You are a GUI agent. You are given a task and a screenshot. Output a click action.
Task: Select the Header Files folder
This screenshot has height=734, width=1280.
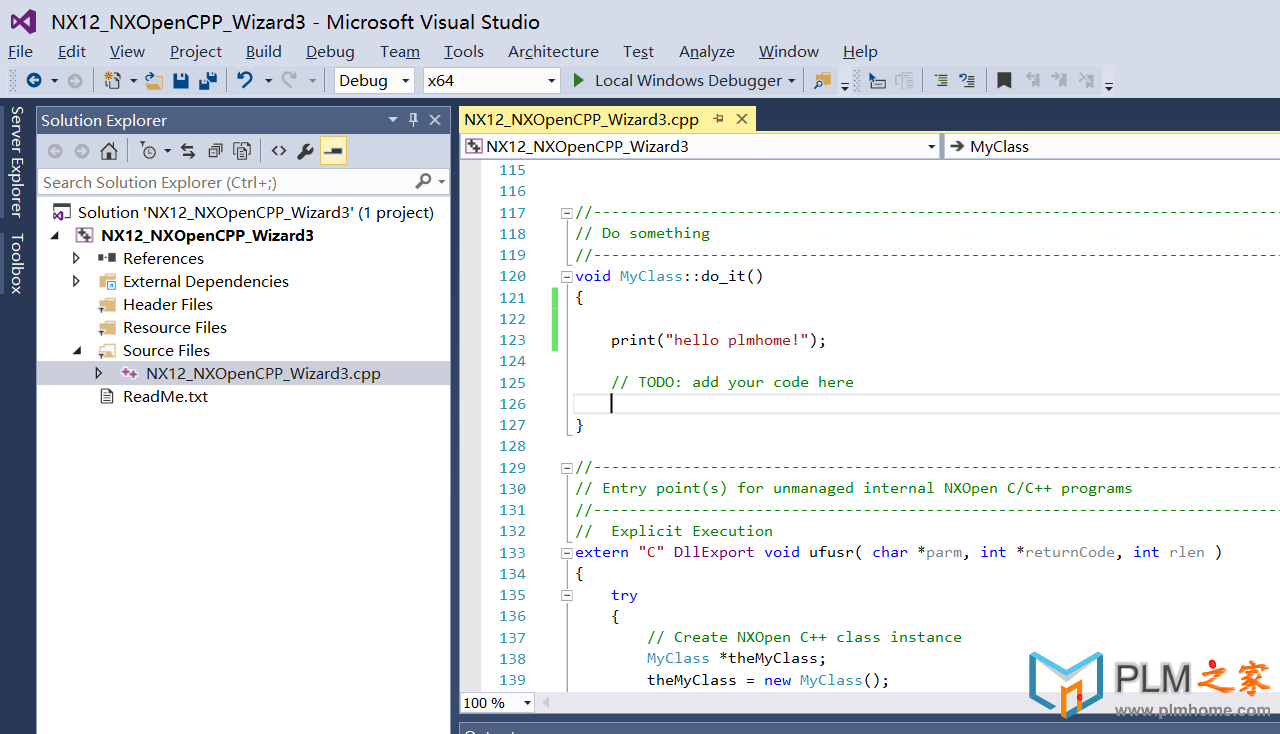[168, 304]
